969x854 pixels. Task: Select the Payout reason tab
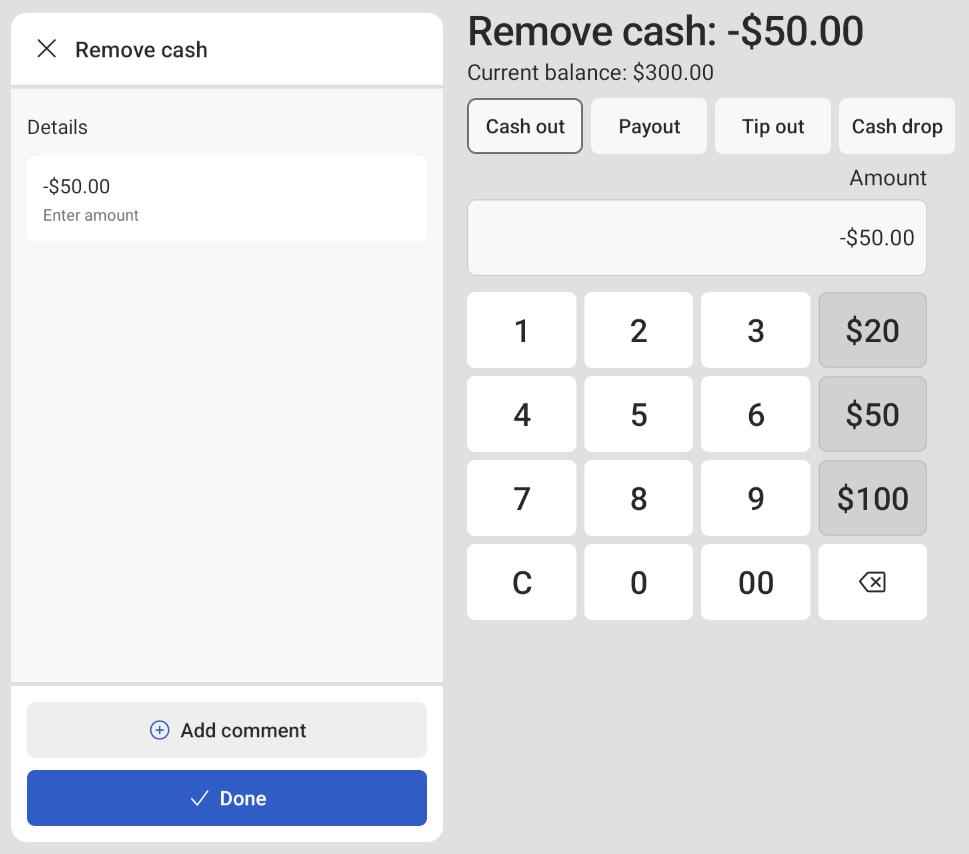(649, 126)
